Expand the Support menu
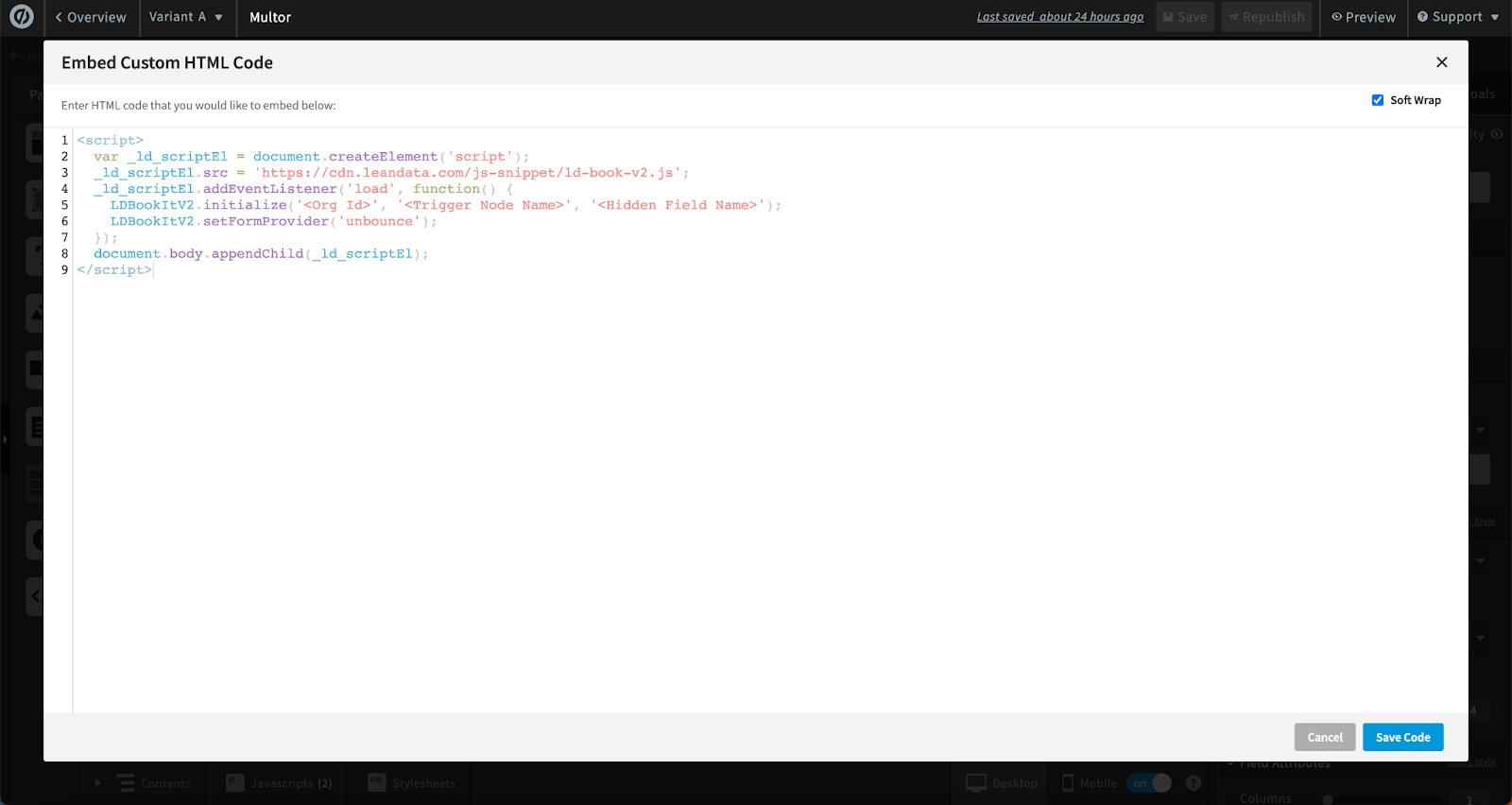This screenshot has height=805, width=1512. tap(1458, 17)
